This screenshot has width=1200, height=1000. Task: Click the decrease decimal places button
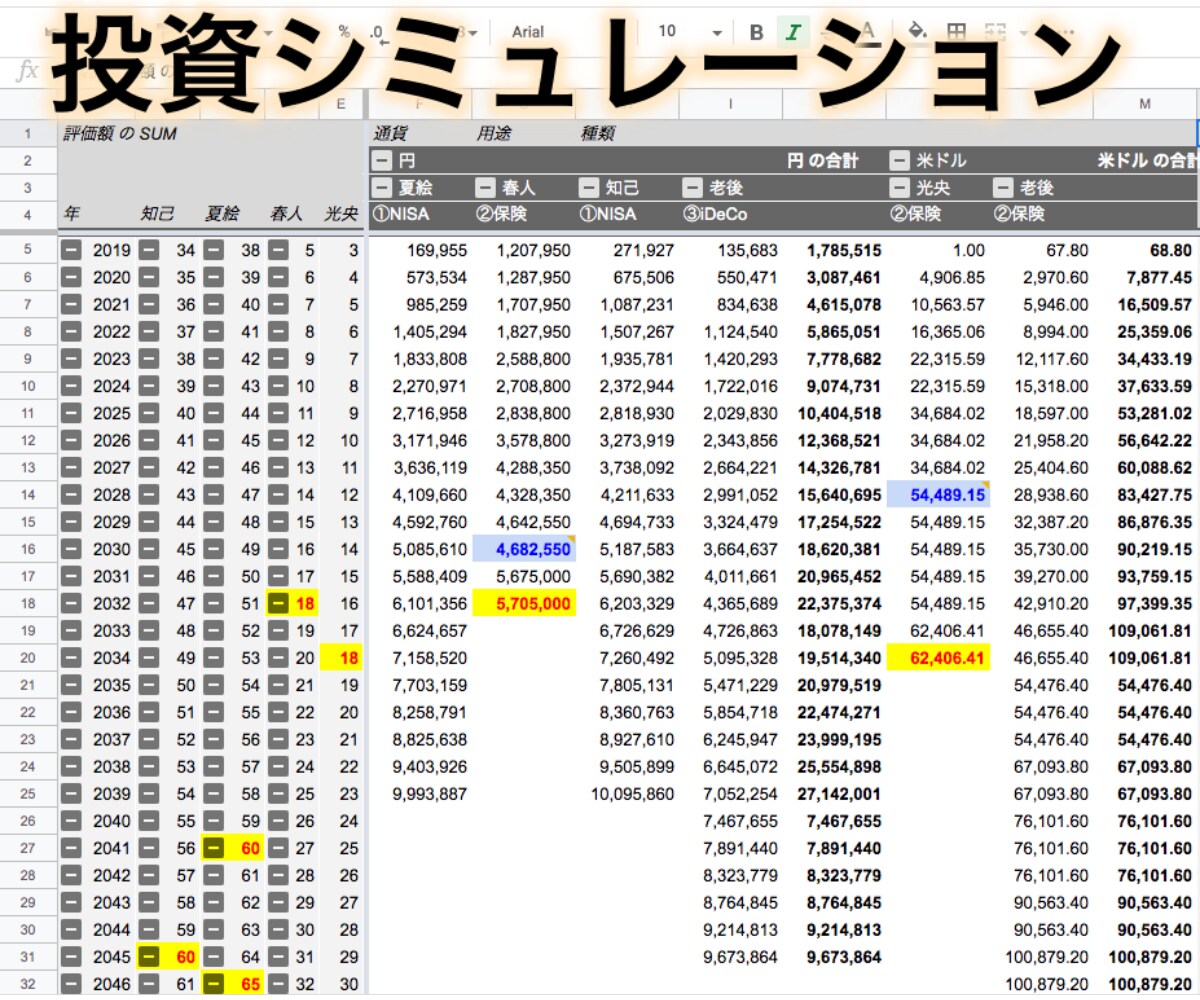pos(378,32)
